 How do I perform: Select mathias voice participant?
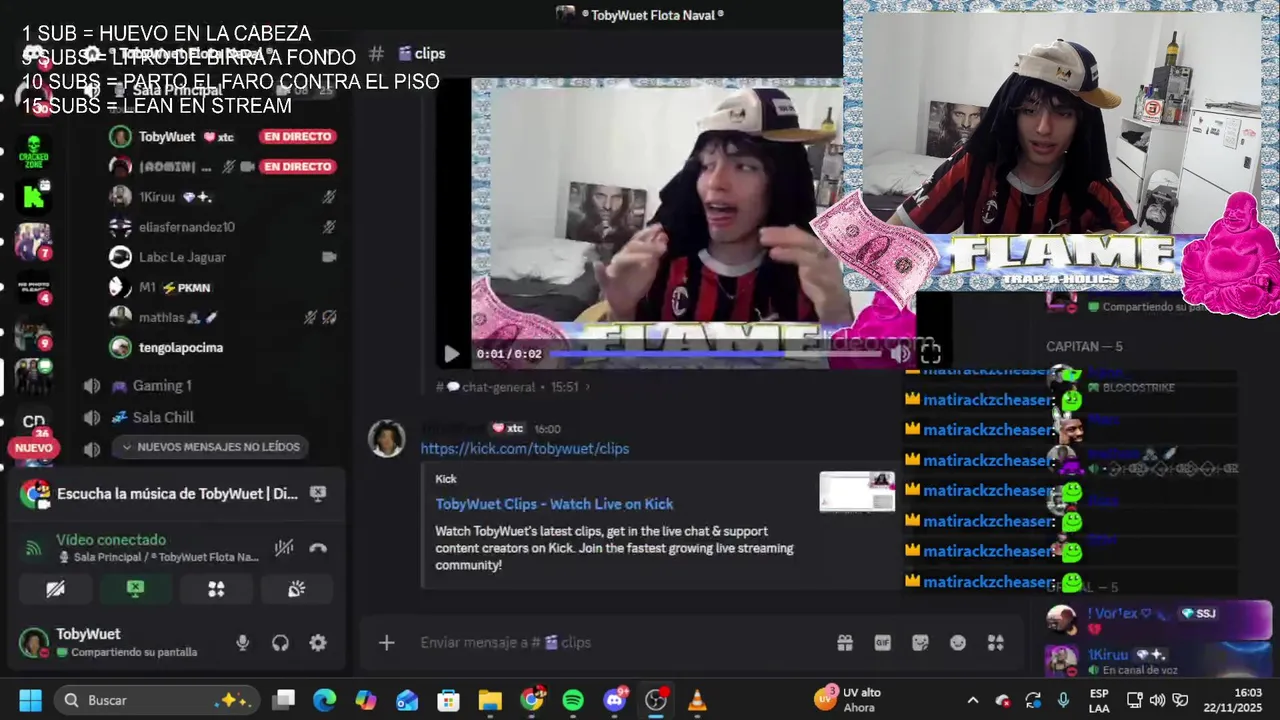(161, 317)
